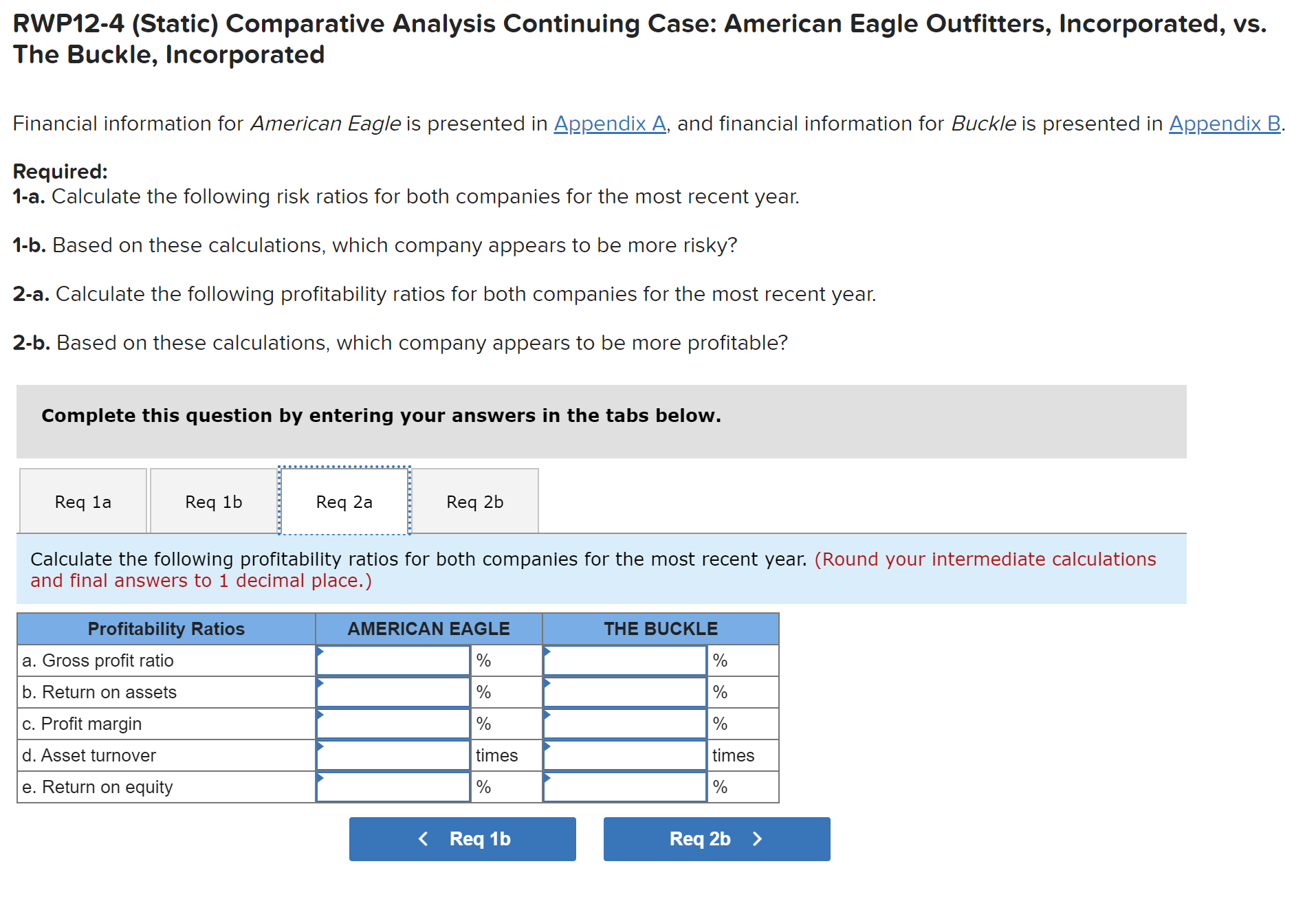Image resolution: width=1316 pixels, height=923 pixels.
Task: Click The Buckle return on assets field
Action: click(624, 691)
